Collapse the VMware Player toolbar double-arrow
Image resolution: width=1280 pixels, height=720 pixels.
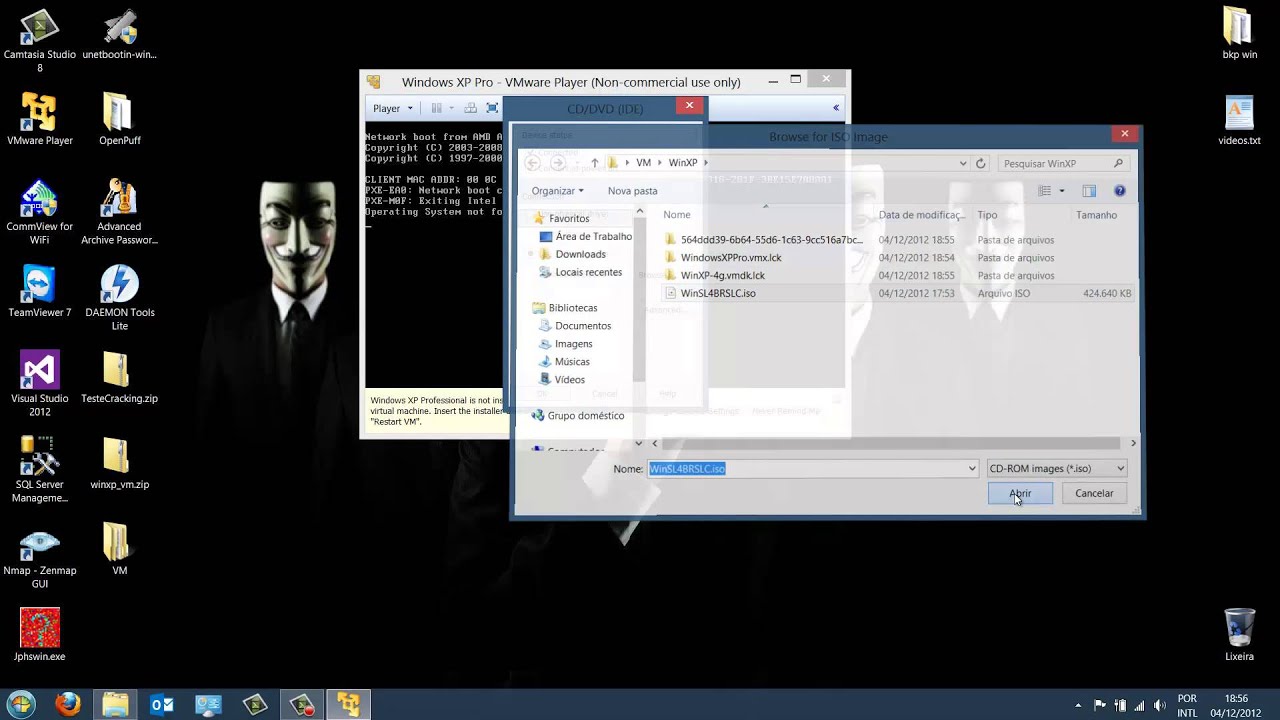click(x=836, y=108)
